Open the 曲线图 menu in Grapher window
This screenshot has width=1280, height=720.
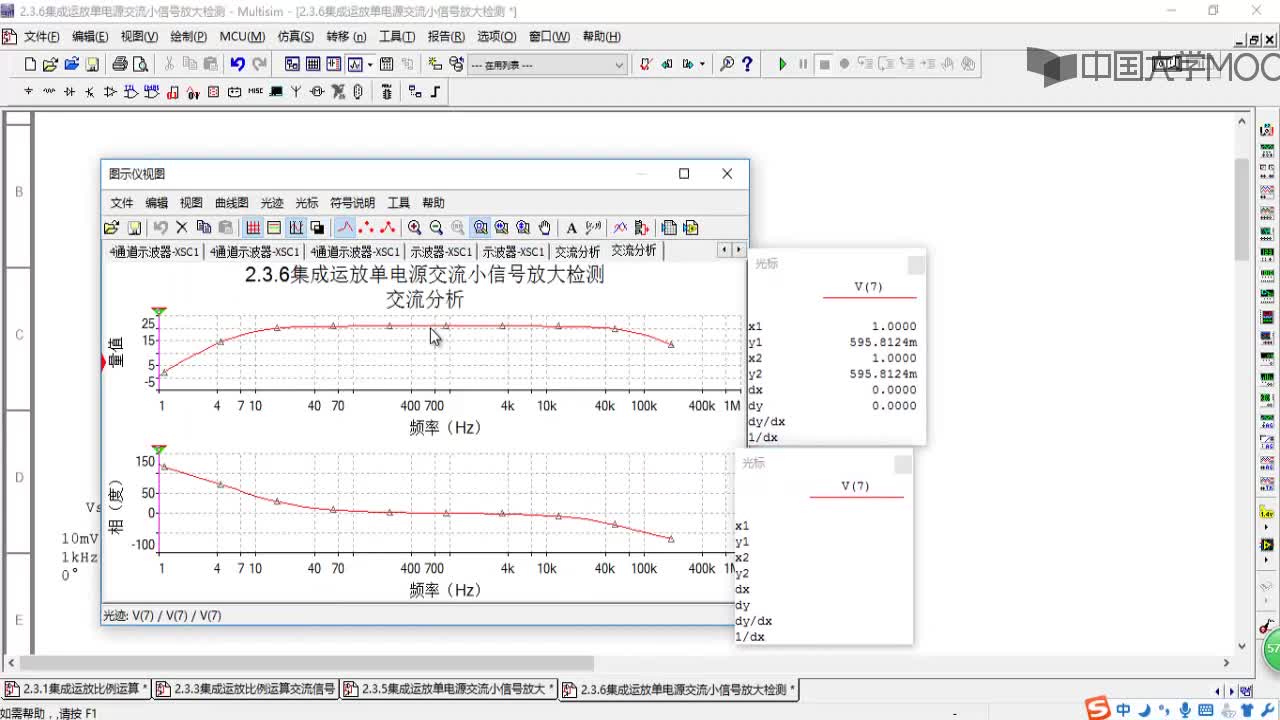coord(231,203)
